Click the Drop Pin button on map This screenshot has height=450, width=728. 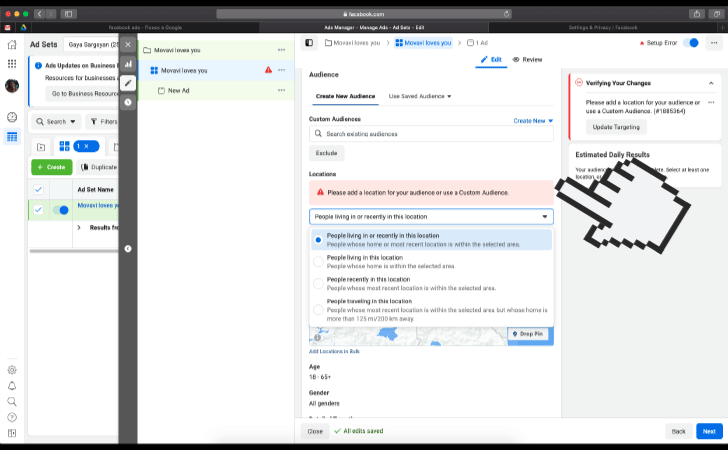point(528,334)
